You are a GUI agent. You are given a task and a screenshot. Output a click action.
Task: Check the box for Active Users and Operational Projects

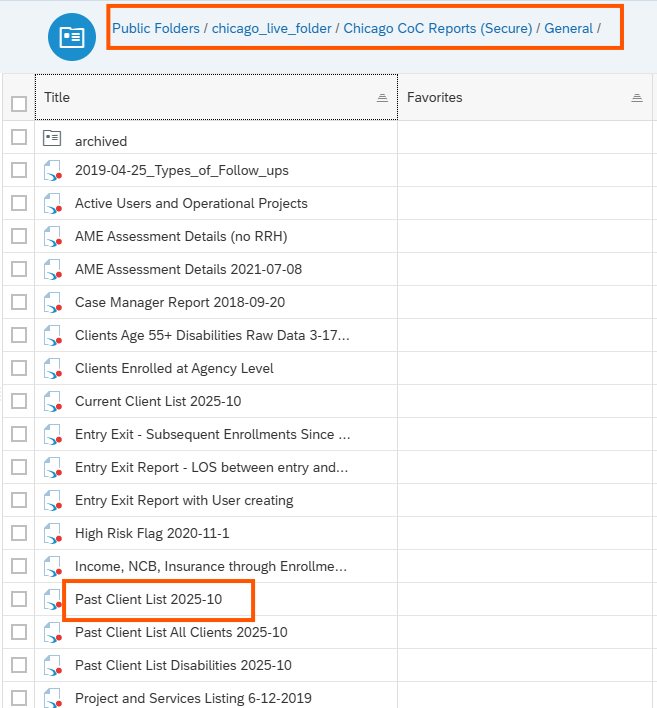[19, 203]
